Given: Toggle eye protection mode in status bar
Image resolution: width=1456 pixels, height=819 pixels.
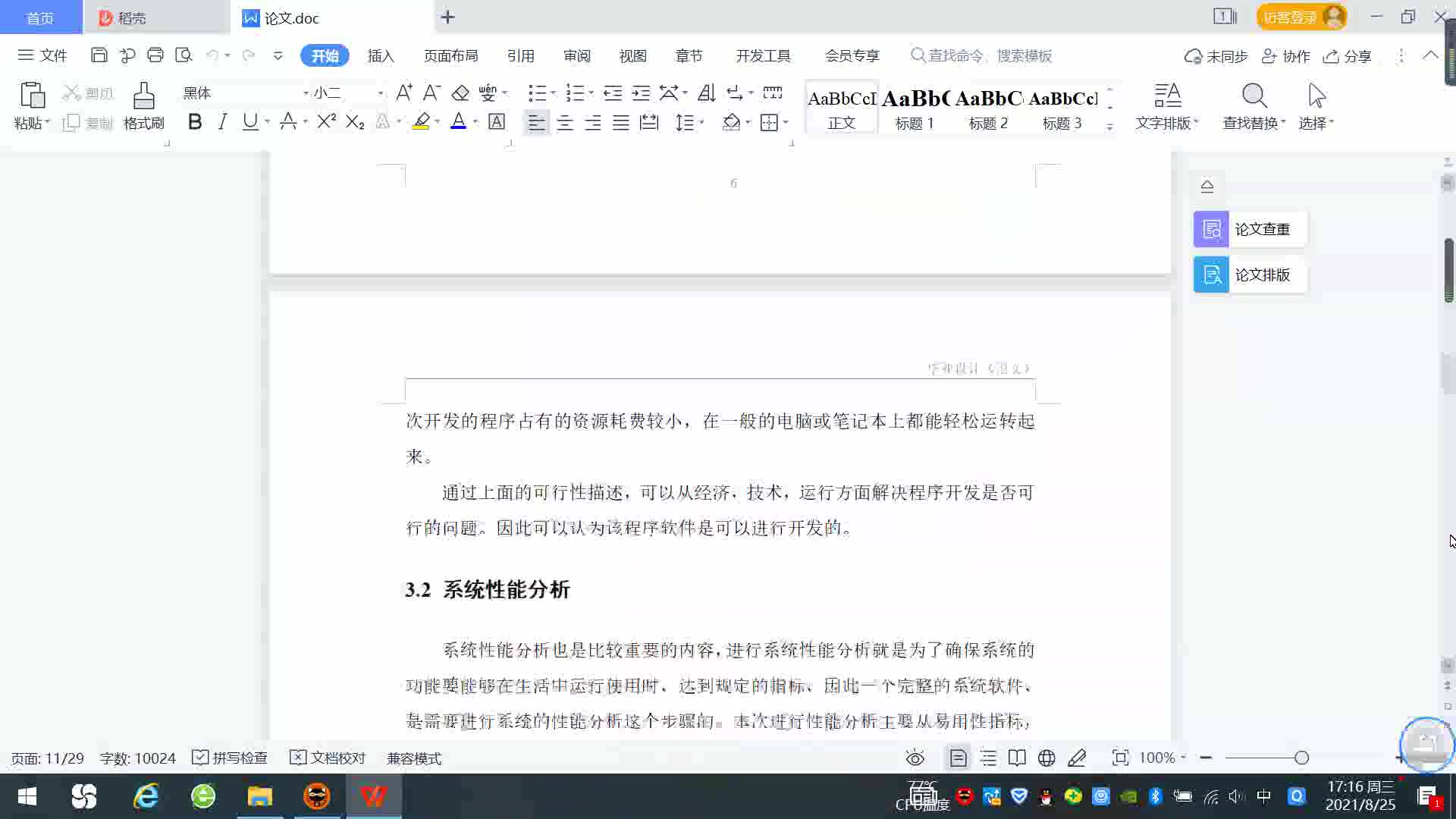Looking at the screenshot, I should click(x=915, y=758).
